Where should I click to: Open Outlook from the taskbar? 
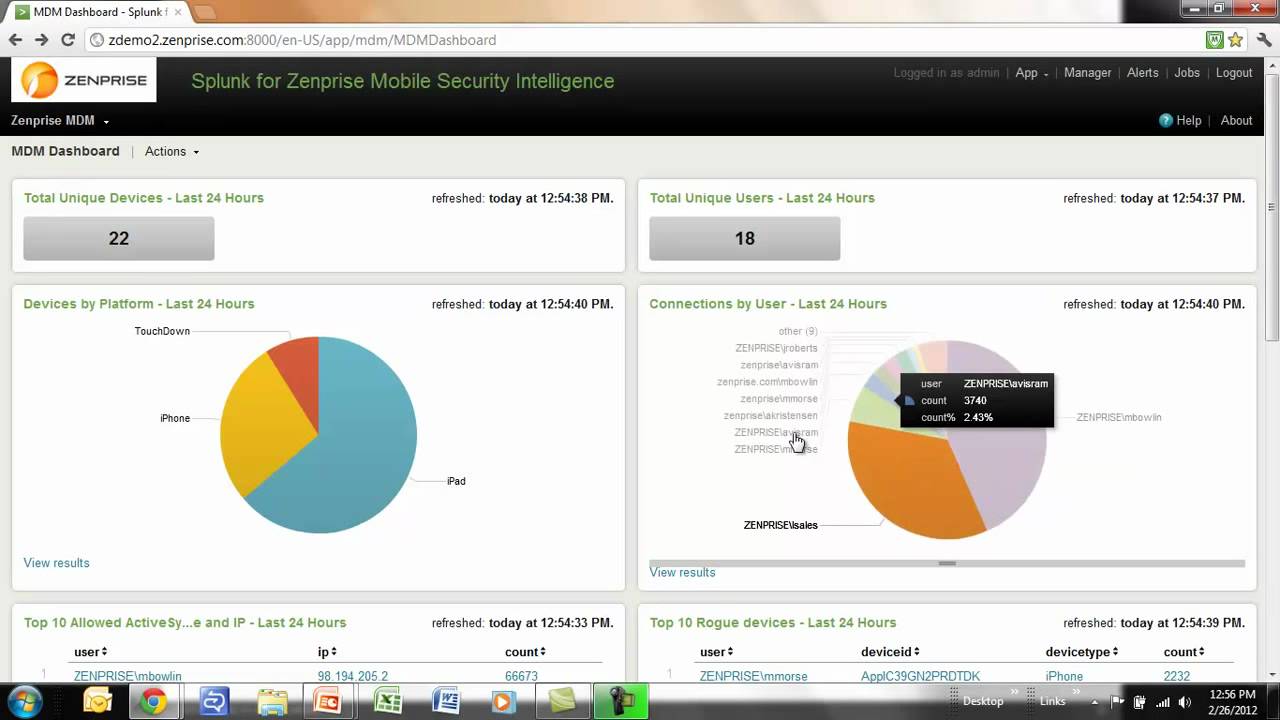(98, 701)
